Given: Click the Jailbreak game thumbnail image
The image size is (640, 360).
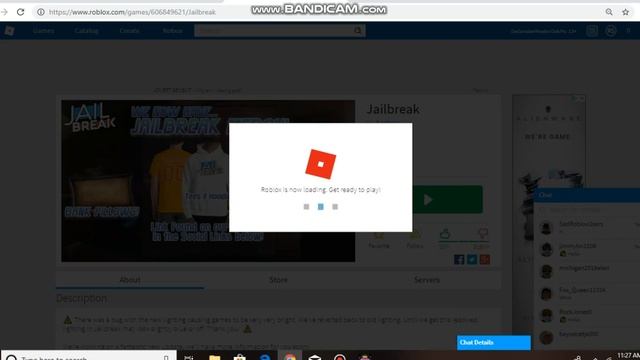Looking at the screenshot, I should click(x=208, y=181).
